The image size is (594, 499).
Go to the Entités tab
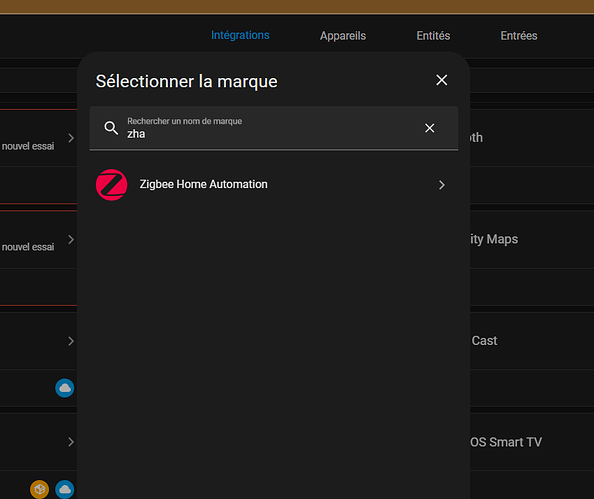pos(433,36)
